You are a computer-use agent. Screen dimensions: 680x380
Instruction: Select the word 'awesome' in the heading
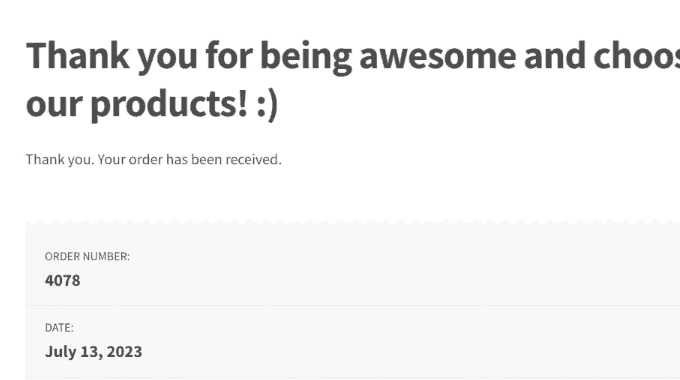click(438, 56)
